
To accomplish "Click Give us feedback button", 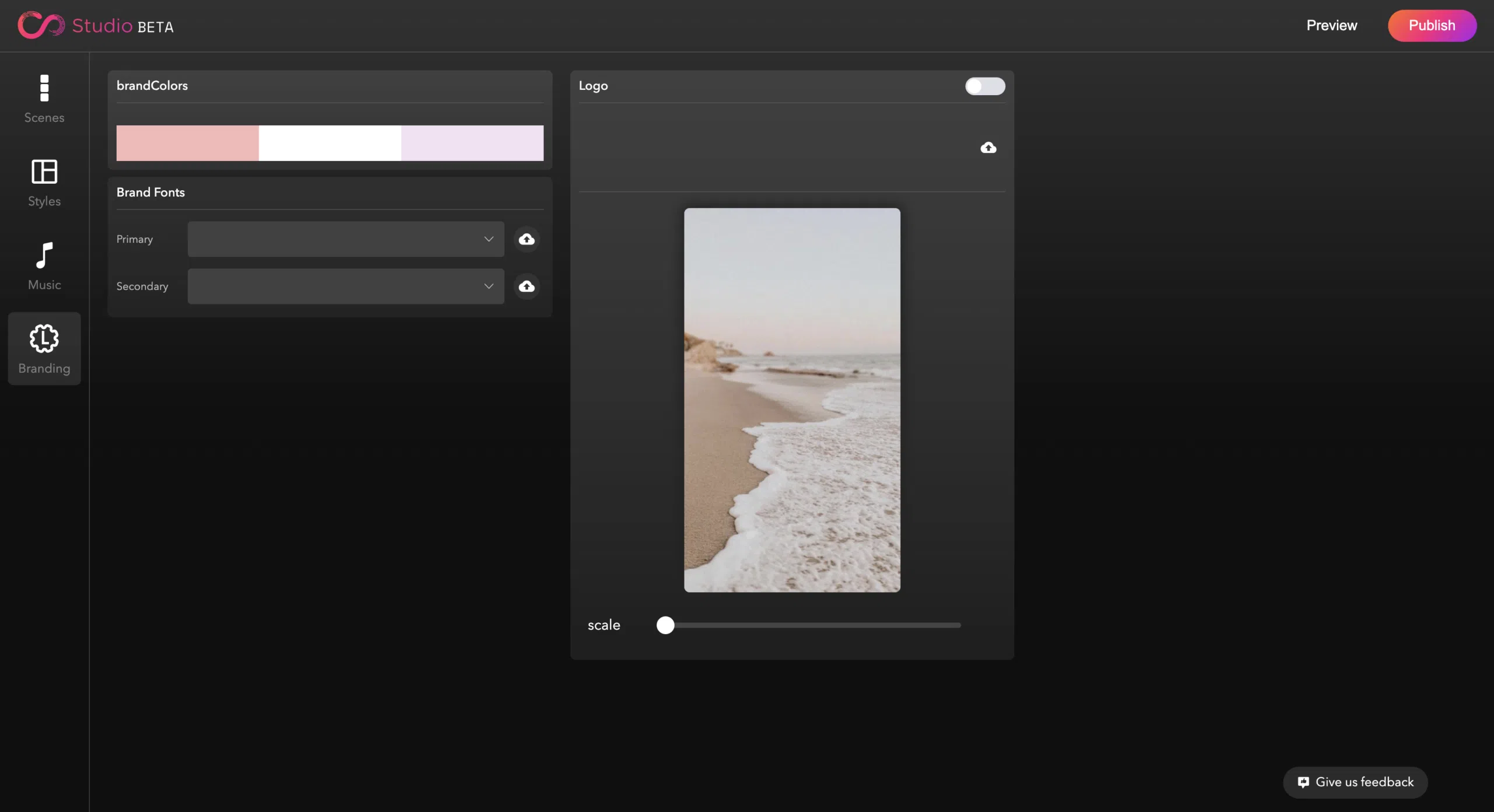I will pyautogui.click(x=1355, y=782).
